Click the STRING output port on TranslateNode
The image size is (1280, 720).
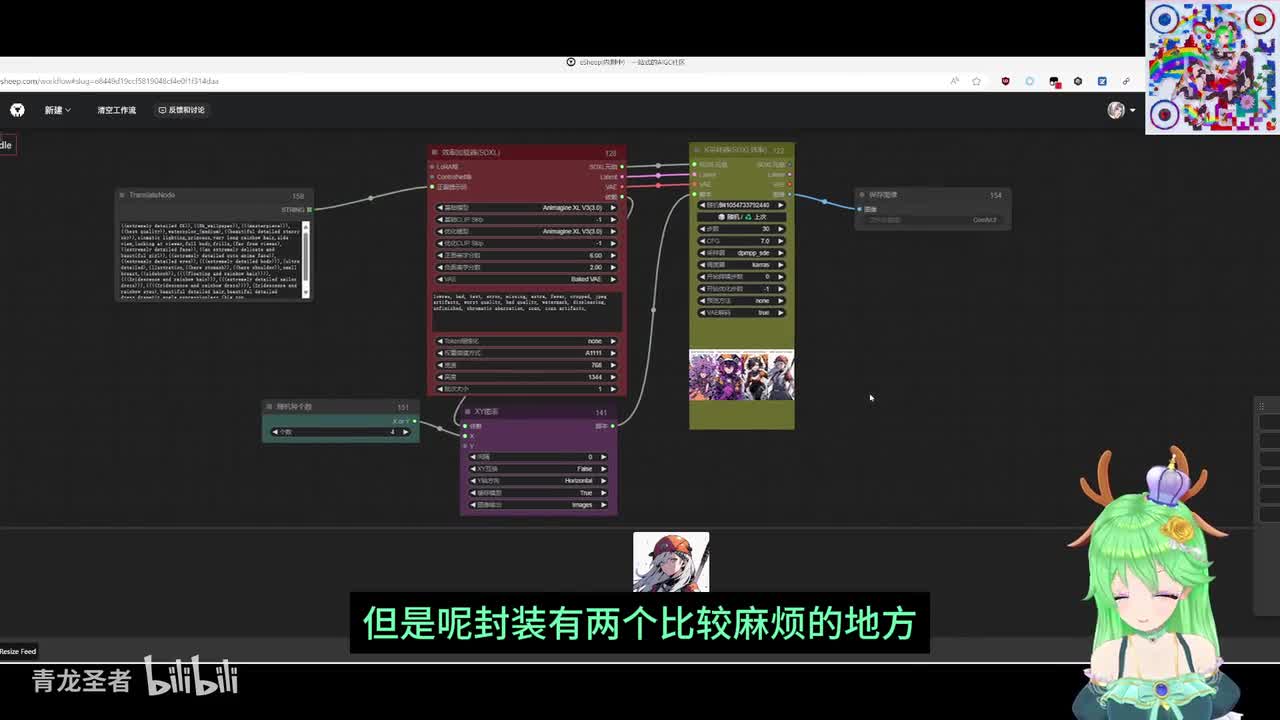(309, 210)
